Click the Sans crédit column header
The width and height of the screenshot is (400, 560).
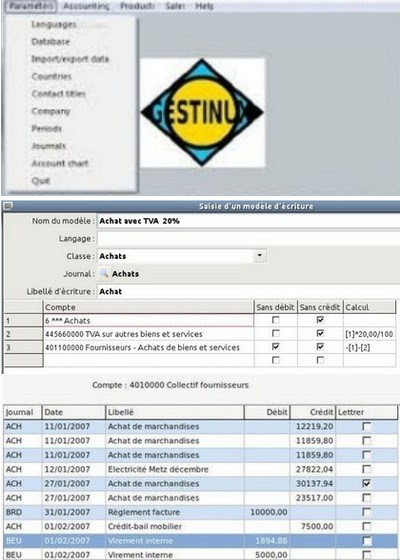(320, 307)
